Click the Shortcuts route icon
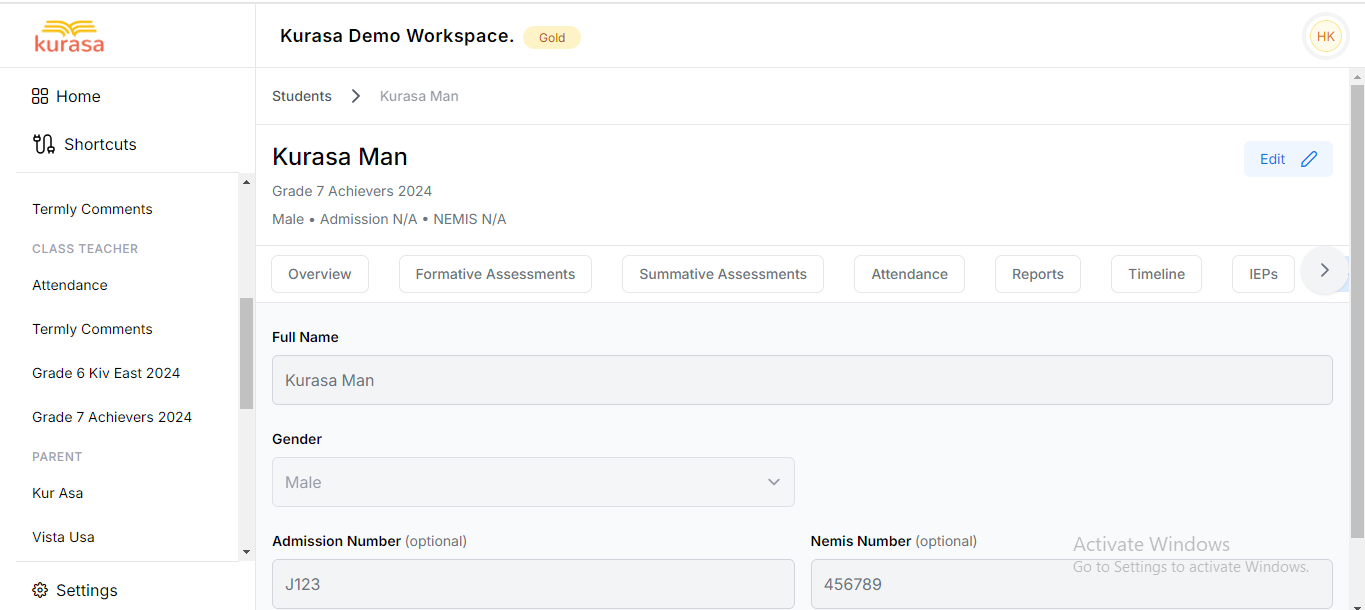The image size is (1365, 610). click(x=44, y=144)
